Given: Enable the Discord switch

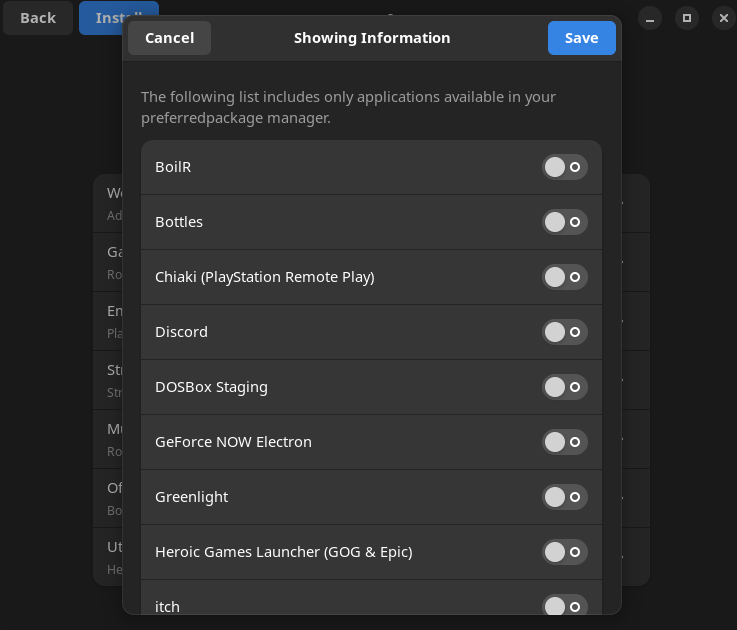Looking at the screenshot, I should [565, 332].
